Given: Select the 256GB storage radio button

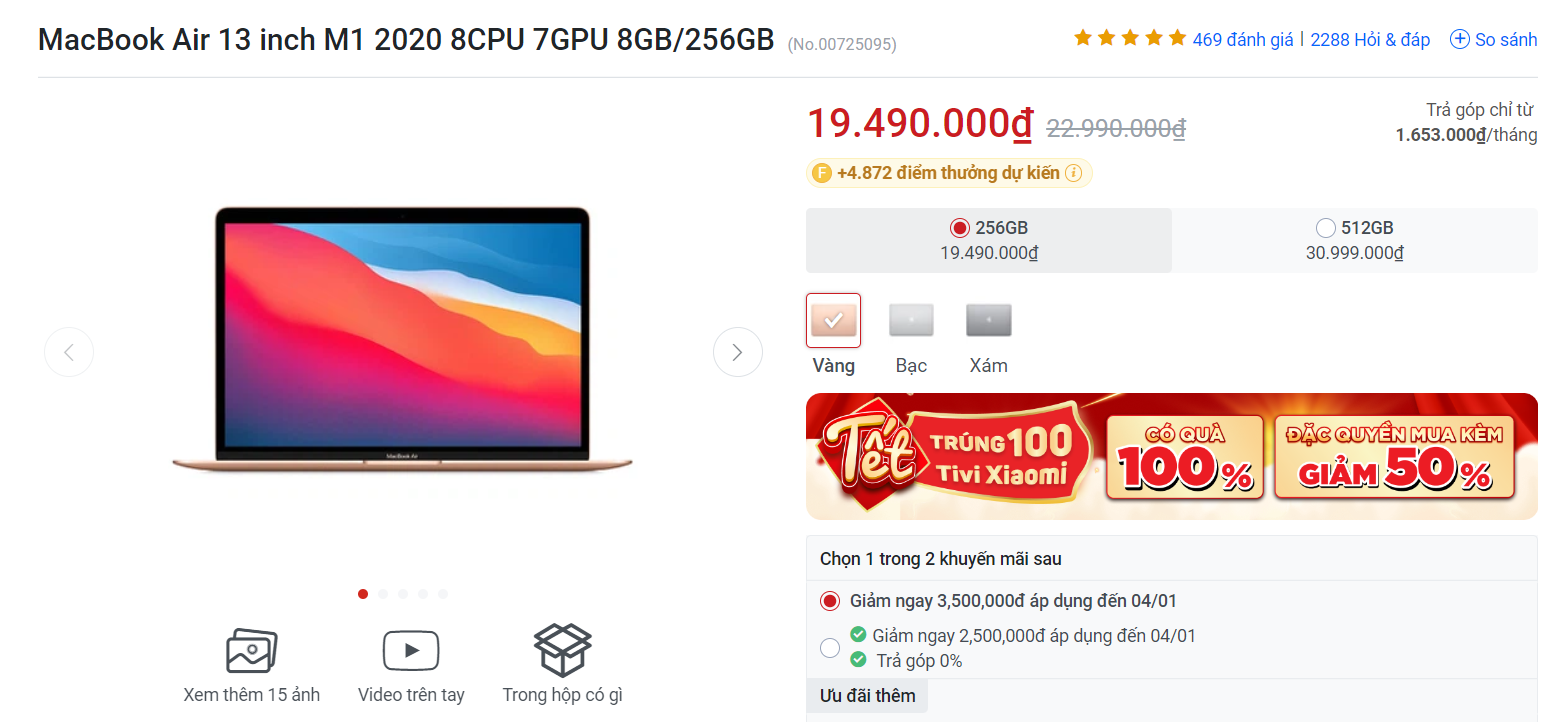Looking at the screenshot, I should tap(960, 228).
